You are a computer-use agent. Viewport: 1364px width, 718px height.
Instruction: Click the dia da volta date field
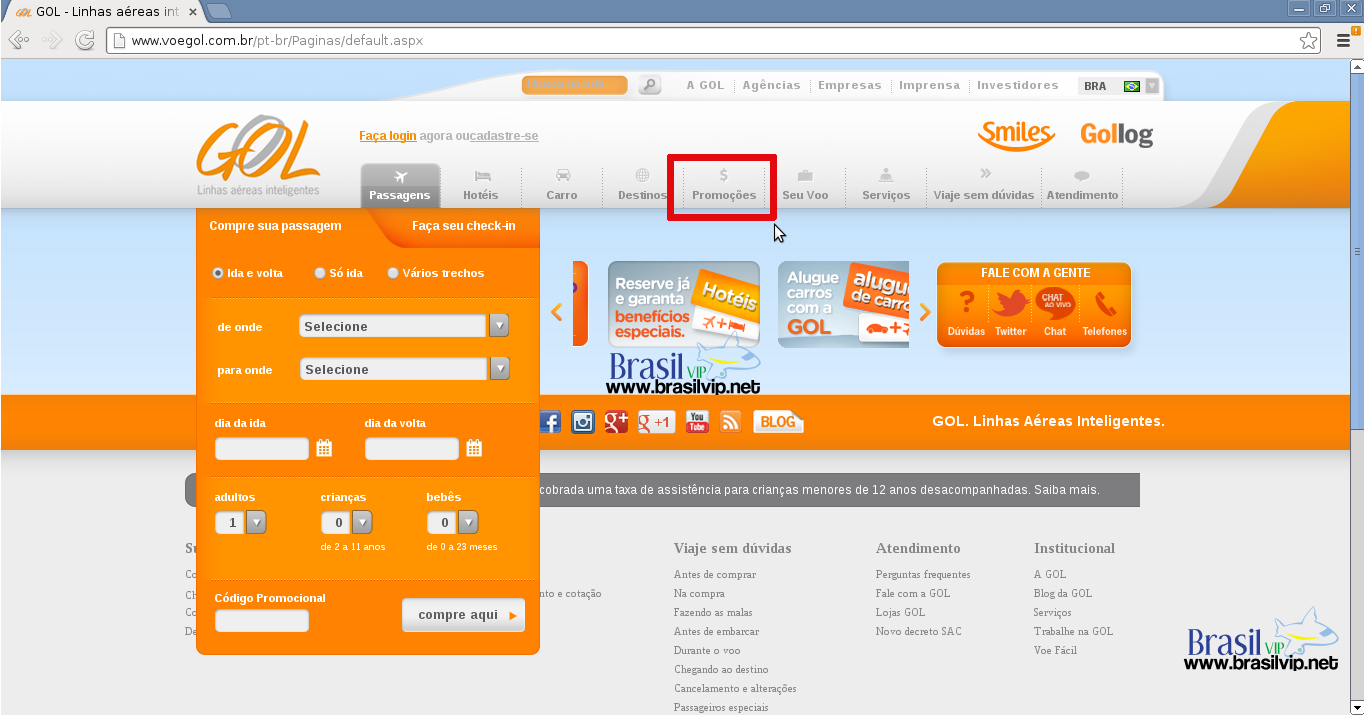click(x=412, y=448)
